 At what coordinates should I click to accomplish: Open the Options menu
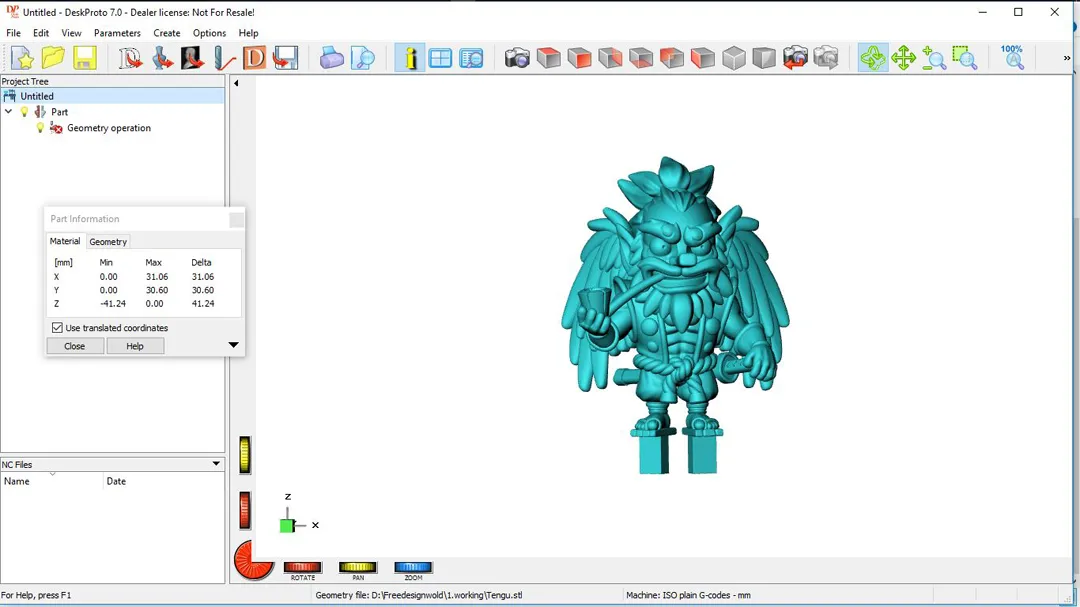(209, 33)
